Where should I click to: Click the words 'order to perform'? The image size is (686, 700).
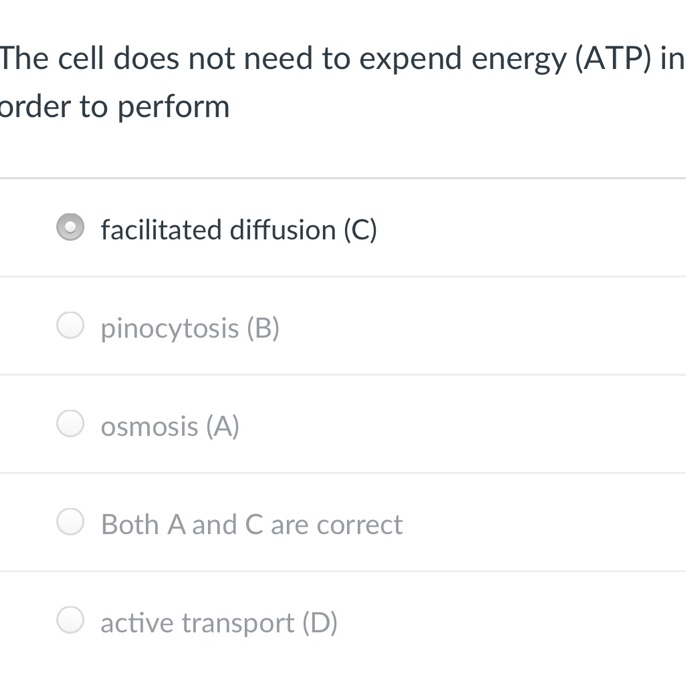click(115, 107)
